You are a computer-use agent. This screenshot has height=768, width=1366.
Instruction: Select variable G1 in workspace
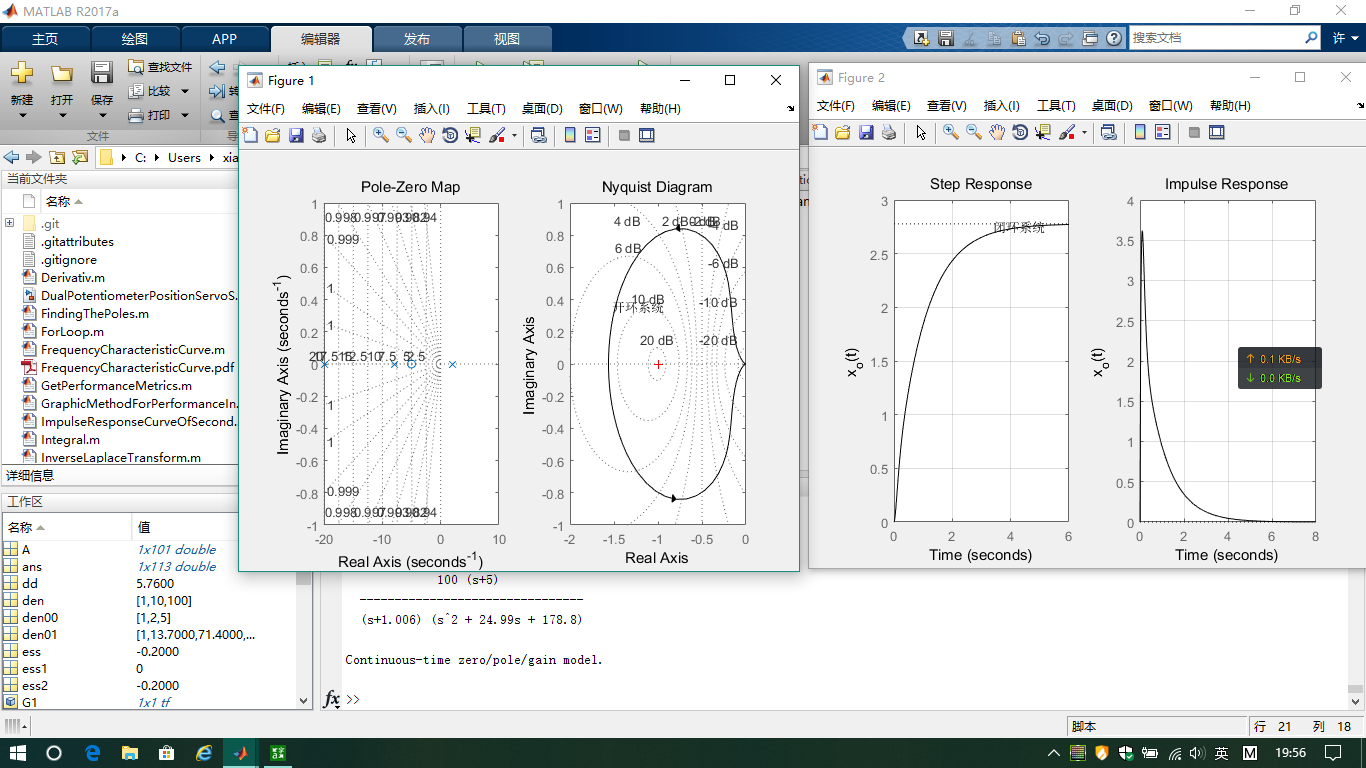(29, 703)
